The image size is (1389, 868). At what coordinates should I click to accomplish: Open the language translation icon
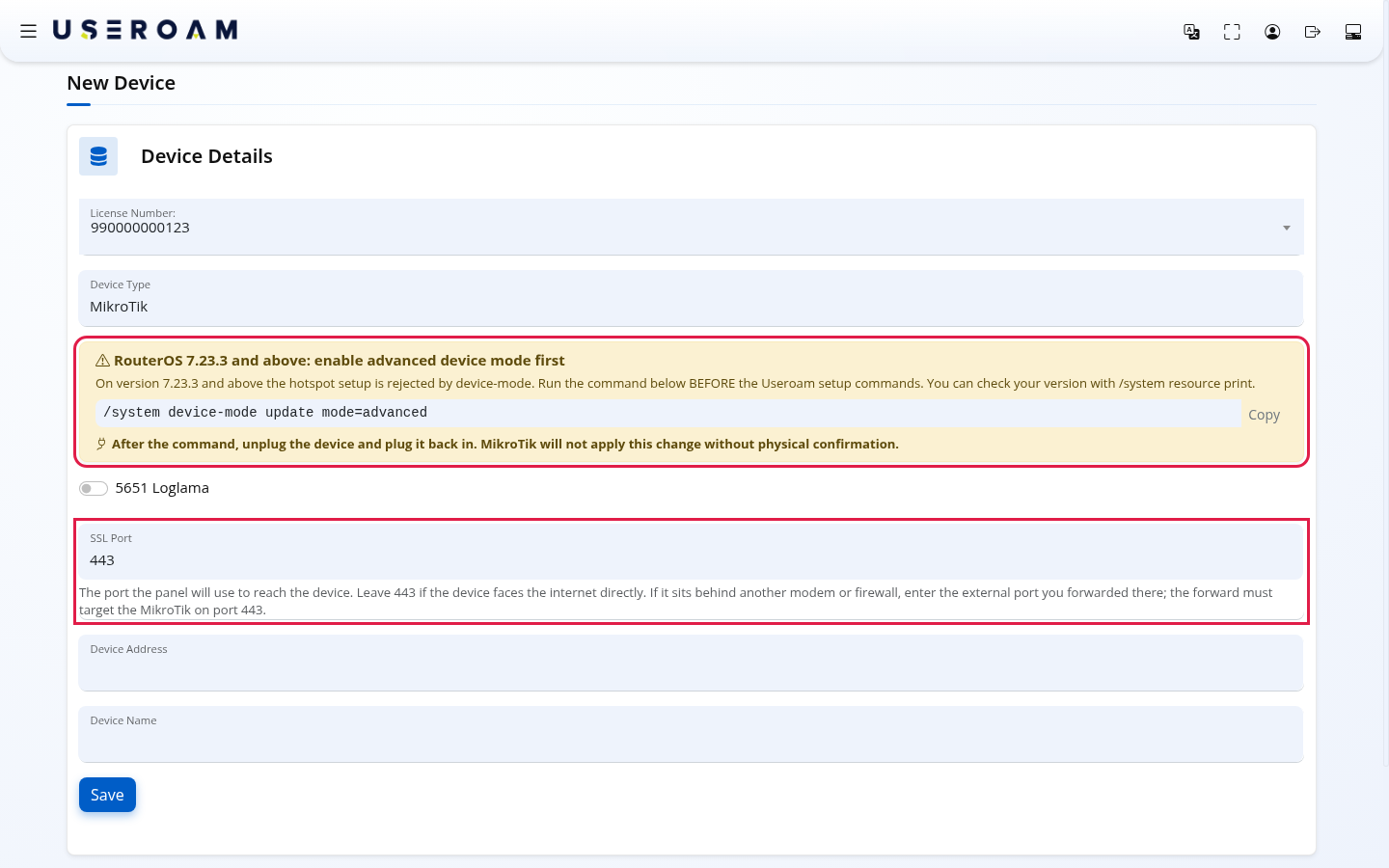pyautogui.click(x=1191, y=32)
